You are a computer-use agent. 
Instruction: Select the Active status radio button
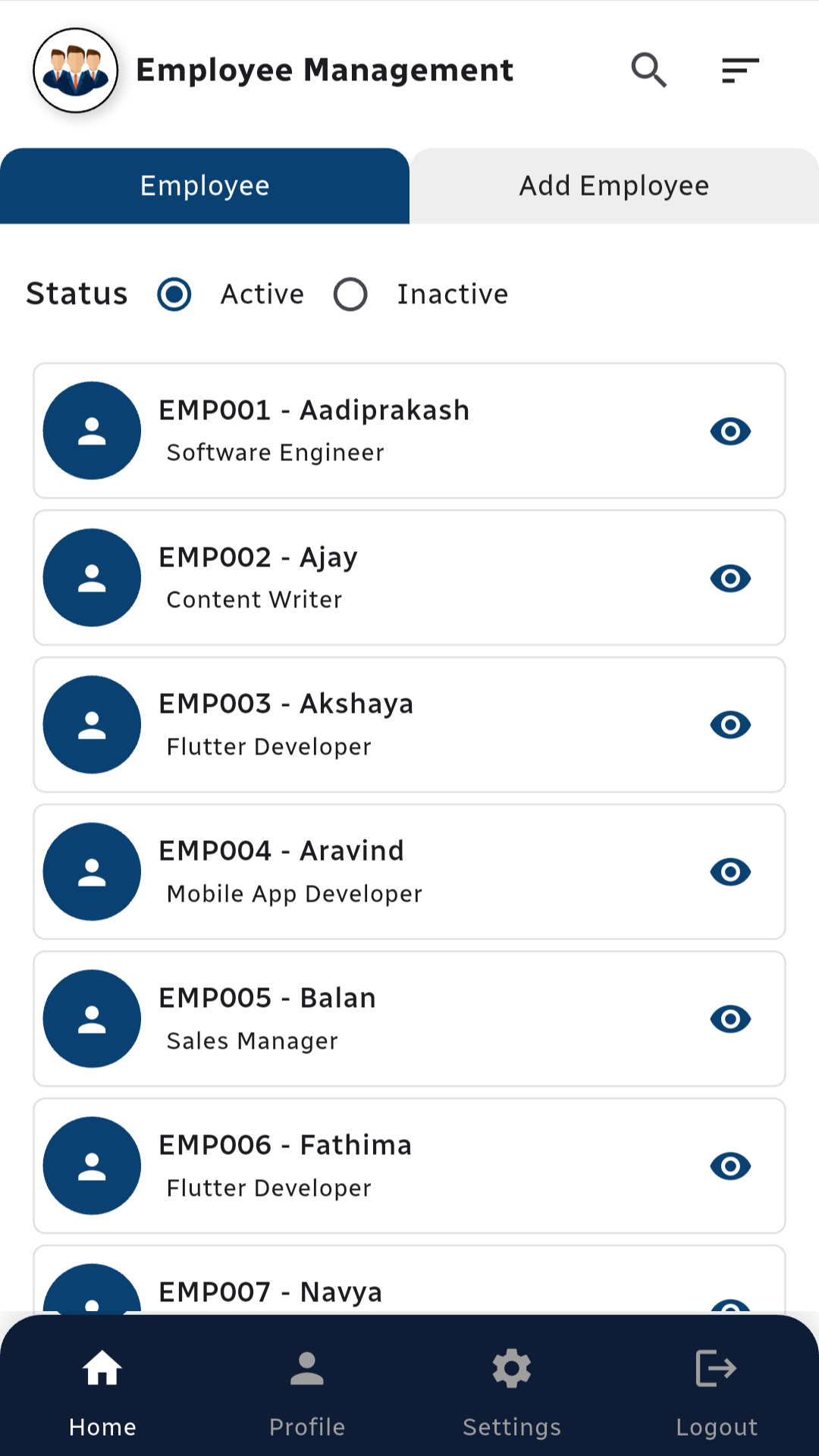pyautogui.click(x=174, y=294)
